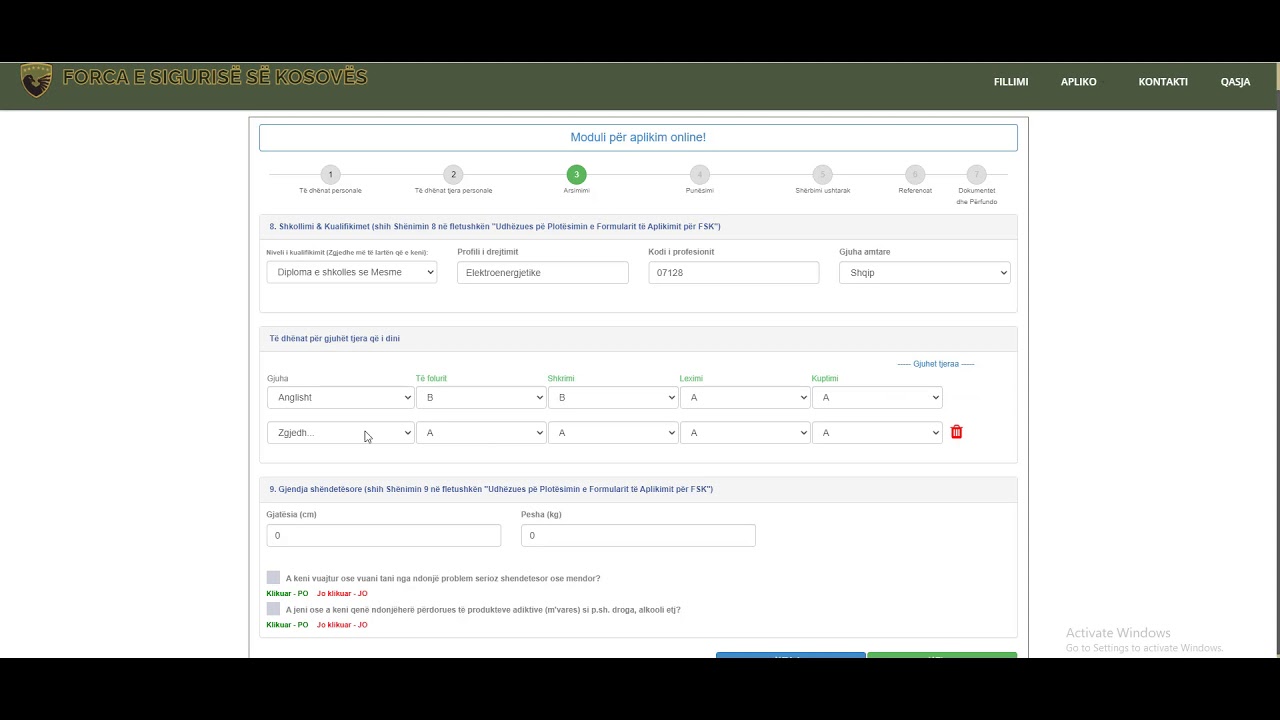Click the FSK emblem logo in header
This screenshot has height=720, width=1280.
36,80
